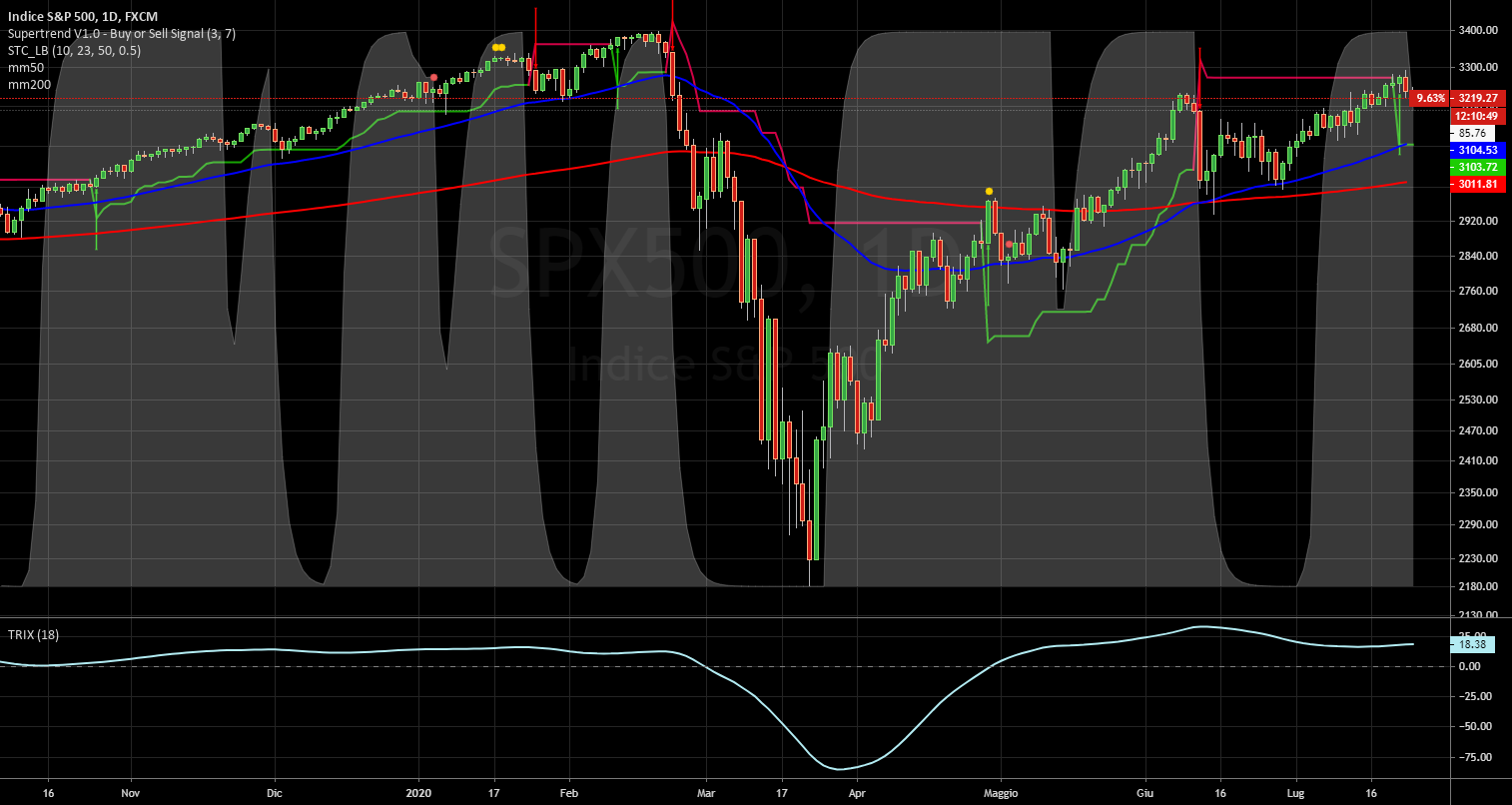
Task: Click the 2840.00 price axis tick
Action: click(x=1477, y=255)
